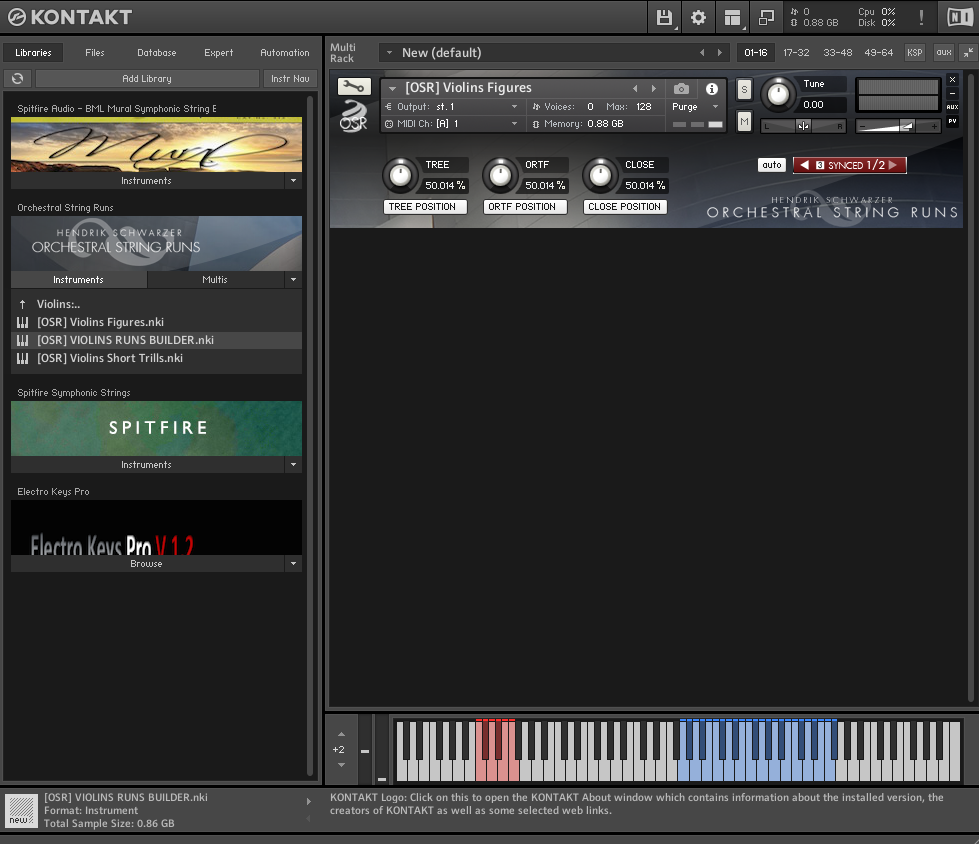Toggle the aux sends button
Viewport: 979px width, 844px height.
click(943, 52)
